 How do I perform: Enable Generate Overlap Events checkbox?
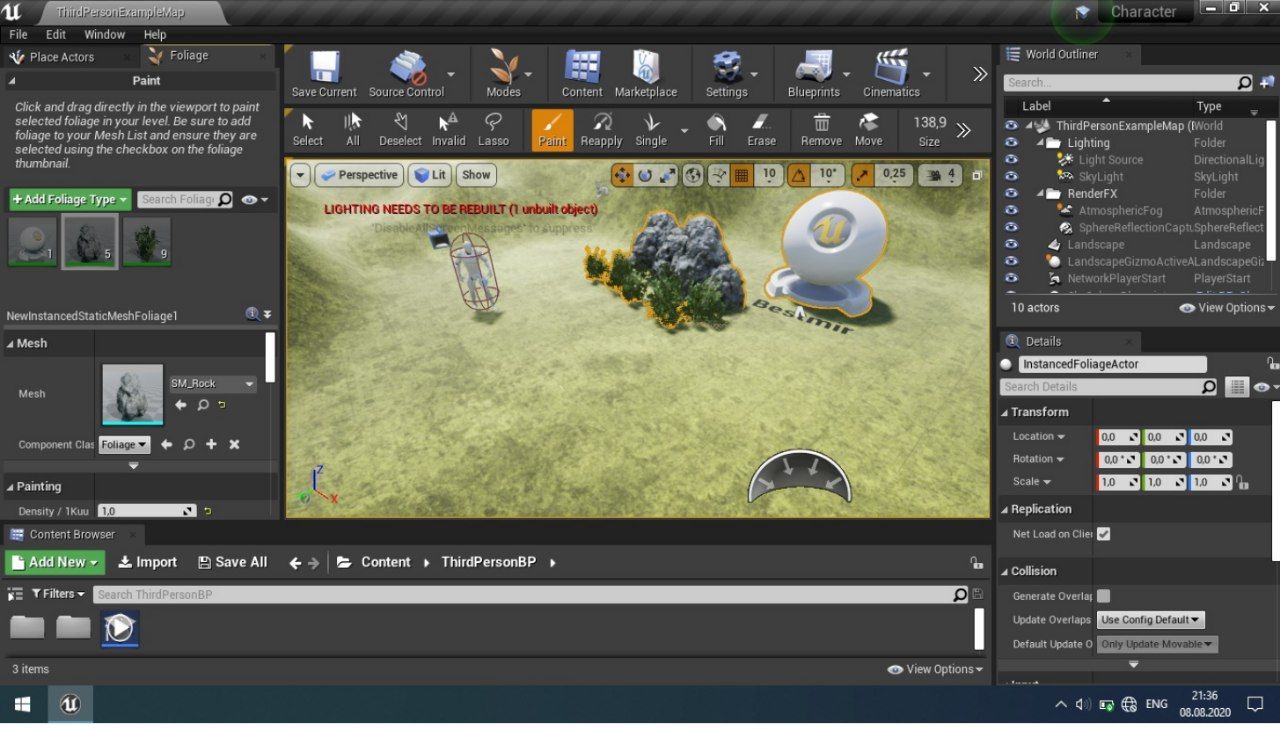(x=1103, y=596)
